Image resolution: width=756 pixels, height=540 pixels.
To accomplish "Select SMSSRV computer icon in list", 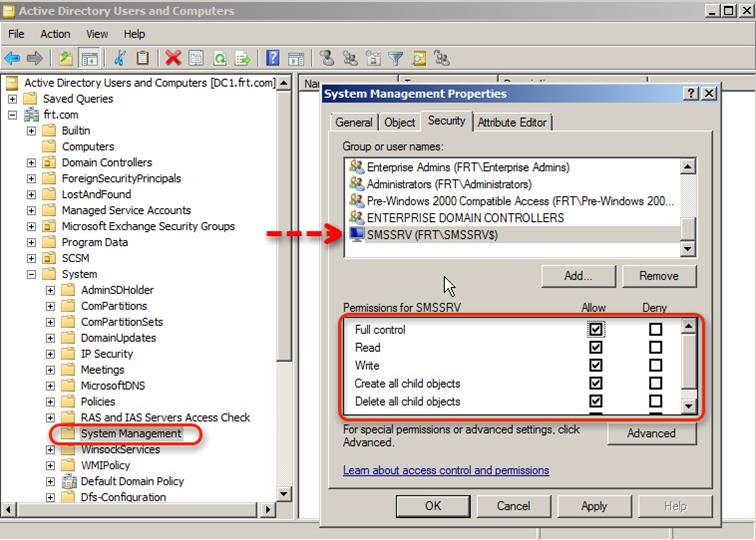I will [357, 234].
